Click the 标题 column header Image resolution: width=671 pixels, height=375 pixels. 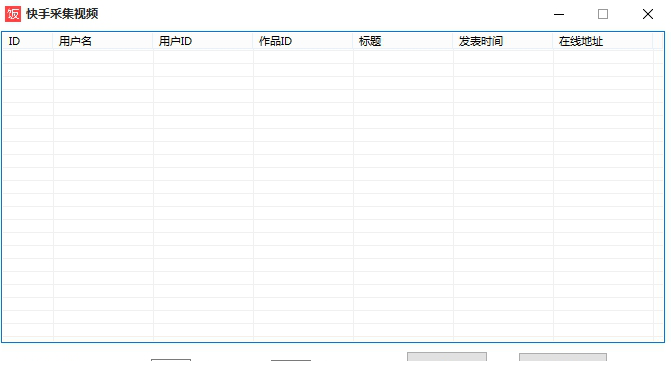[x=403, y=41]
